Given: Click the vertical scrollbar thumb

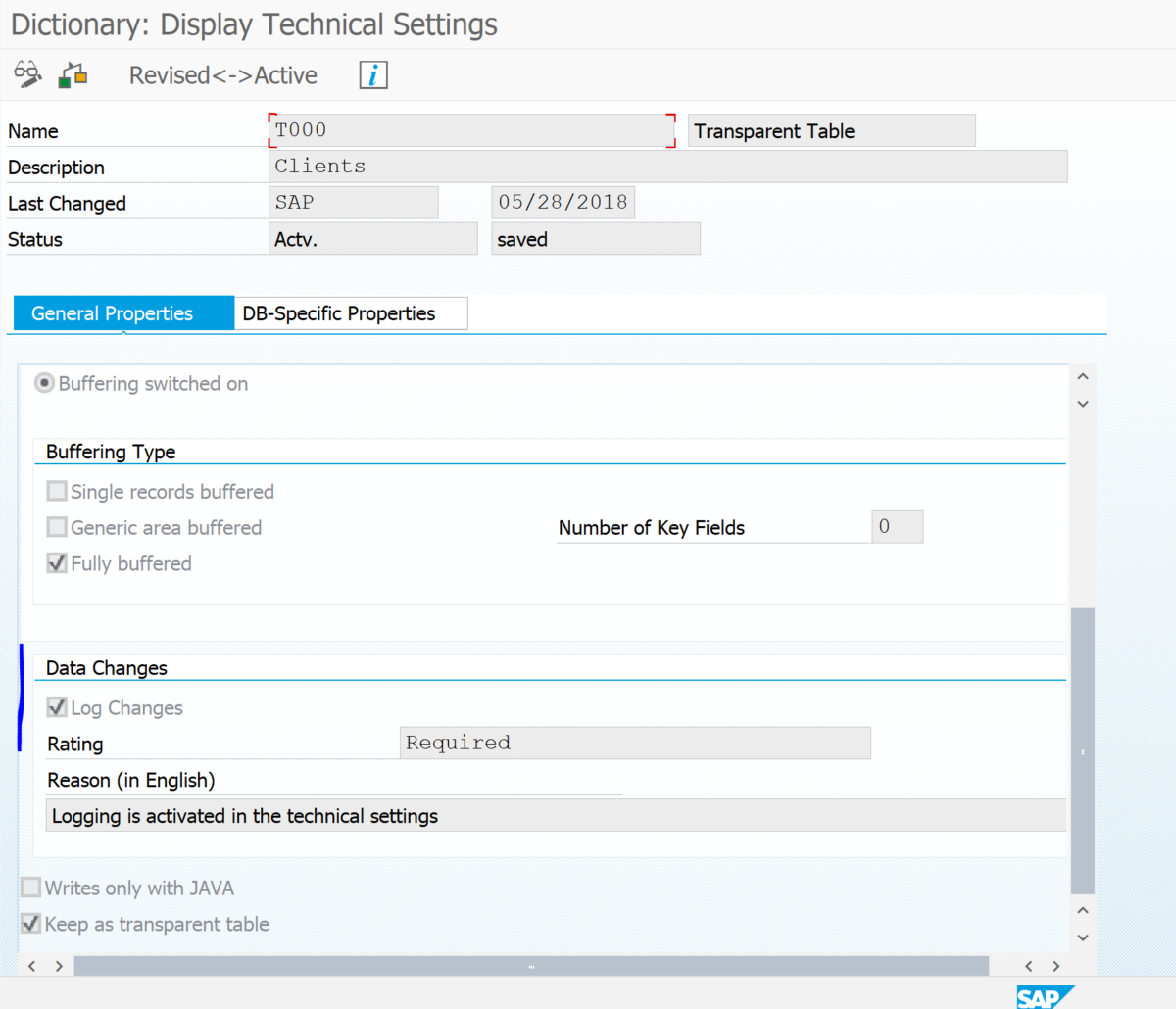Looking at the screenshot, I should point(1082,750).
